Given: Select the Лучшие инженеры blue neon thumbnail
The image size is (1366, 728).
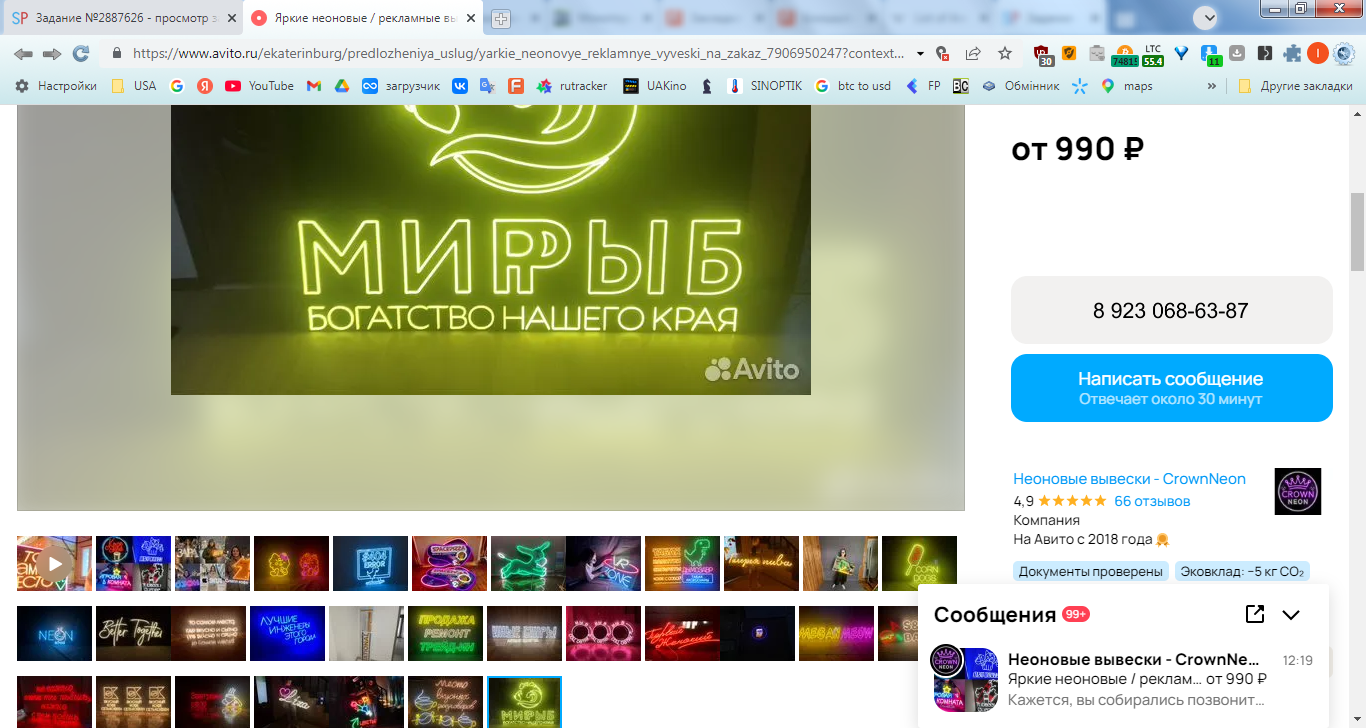Looking at the screenshot, I should pos(287,633).
